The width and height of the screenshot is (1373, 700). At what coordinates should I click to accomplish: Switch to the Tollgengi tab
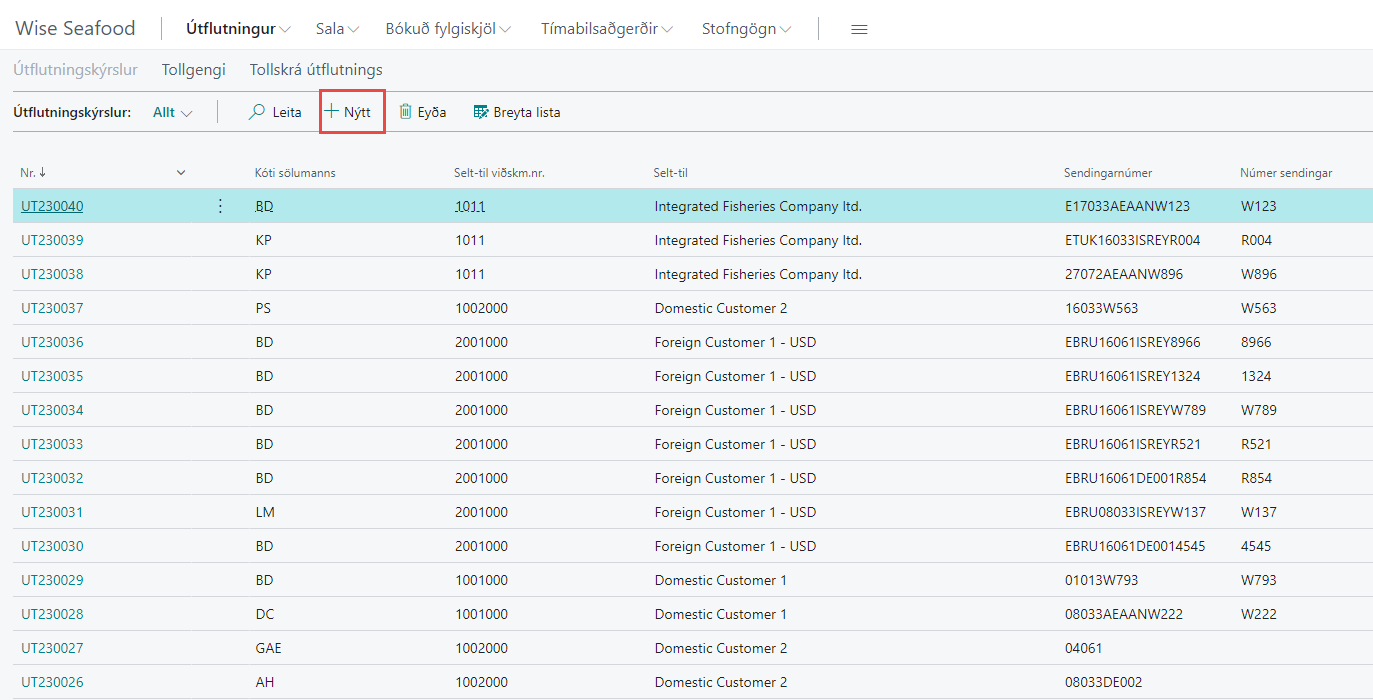pyautogui.click(x=194, y=70)
